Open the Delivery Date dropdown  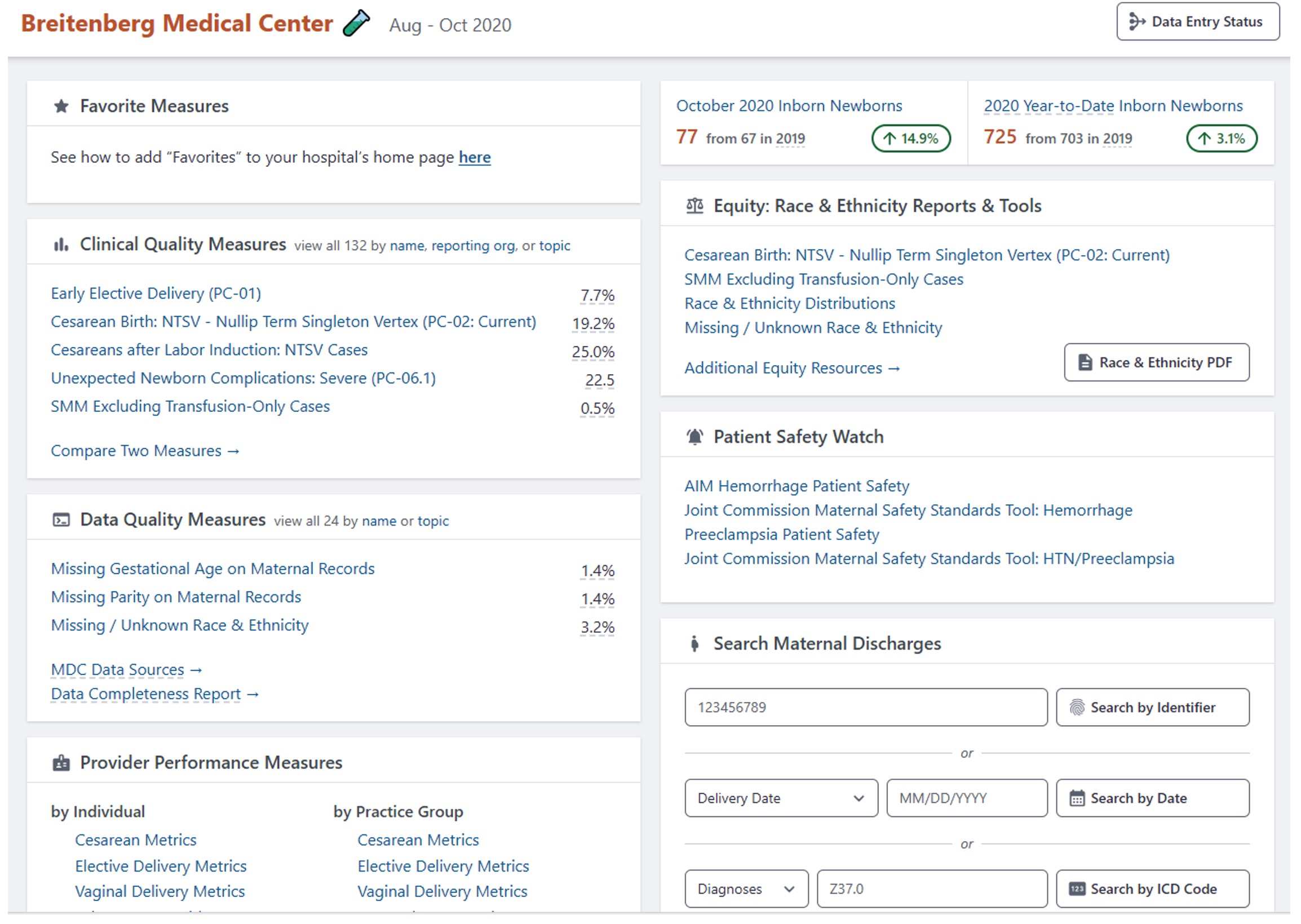pos(782,799)
